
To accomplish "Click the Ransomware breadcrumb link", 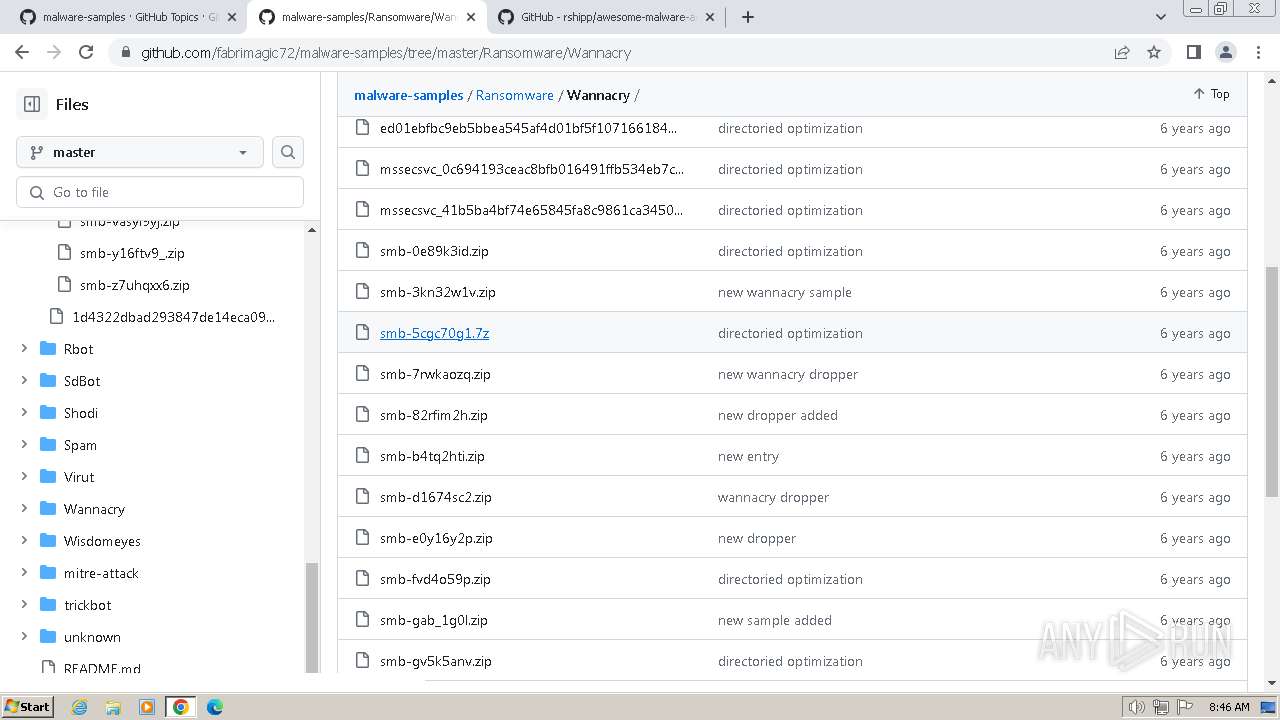I will [514, 95].
